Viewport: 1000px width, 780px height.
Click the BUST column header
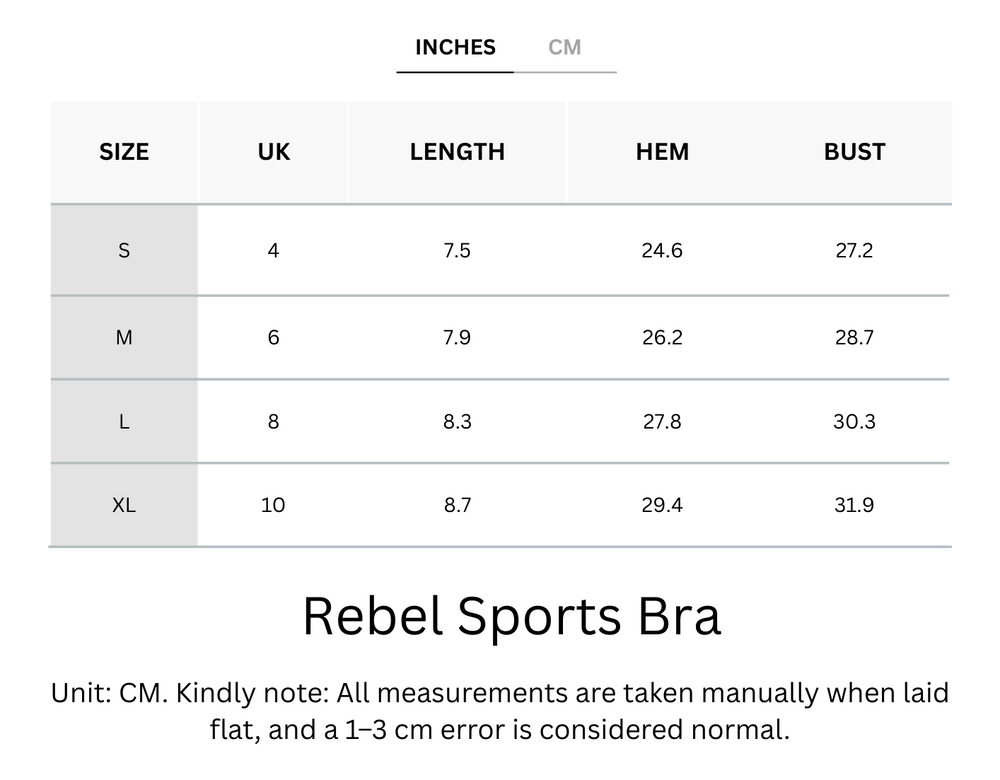click(855, 152)
